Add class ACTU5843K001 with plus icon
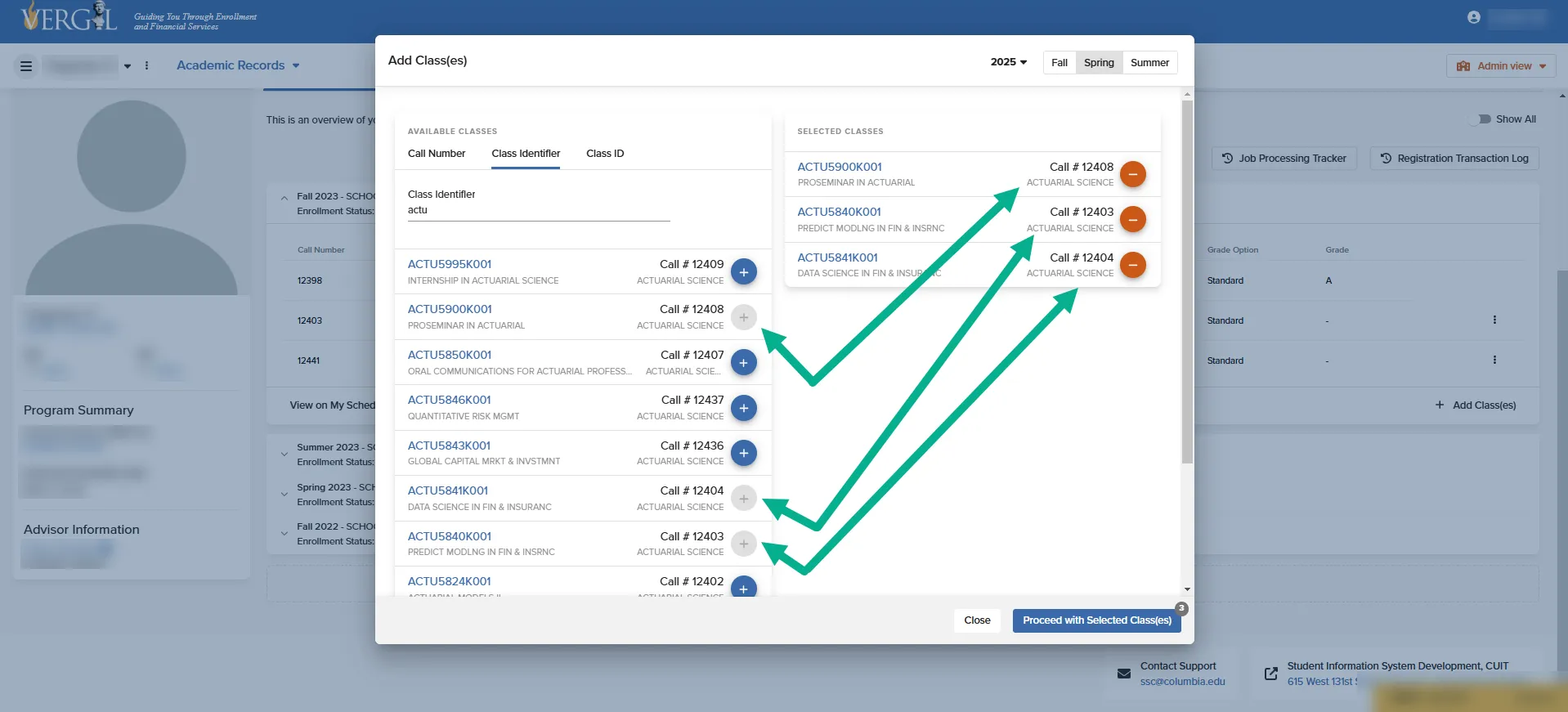1568x712 pixels. pyautogui.click(x=743, y=453)
